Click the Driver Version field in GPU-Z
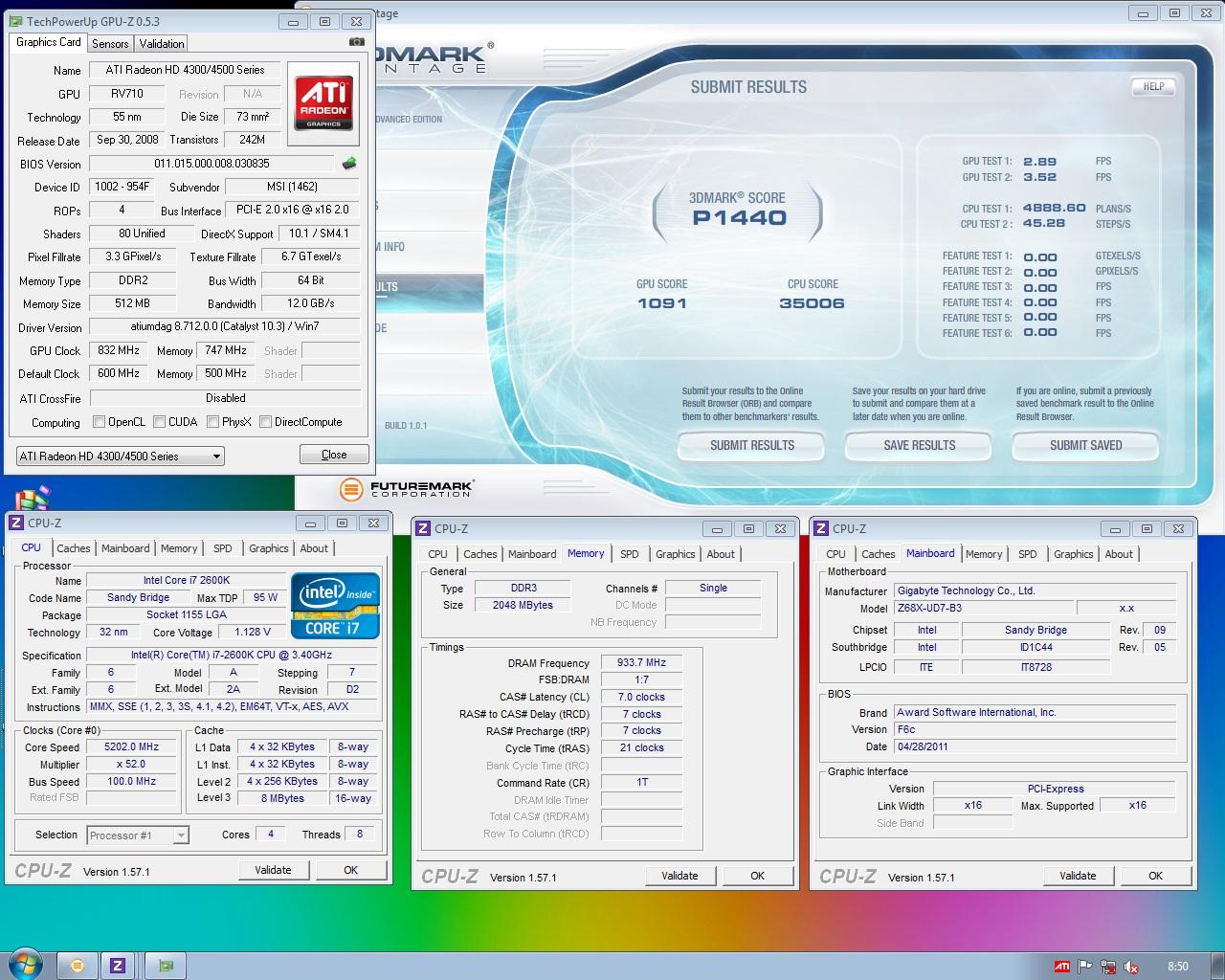The height and width of the screenshot is (980, 1225). [x=225, y=326]
